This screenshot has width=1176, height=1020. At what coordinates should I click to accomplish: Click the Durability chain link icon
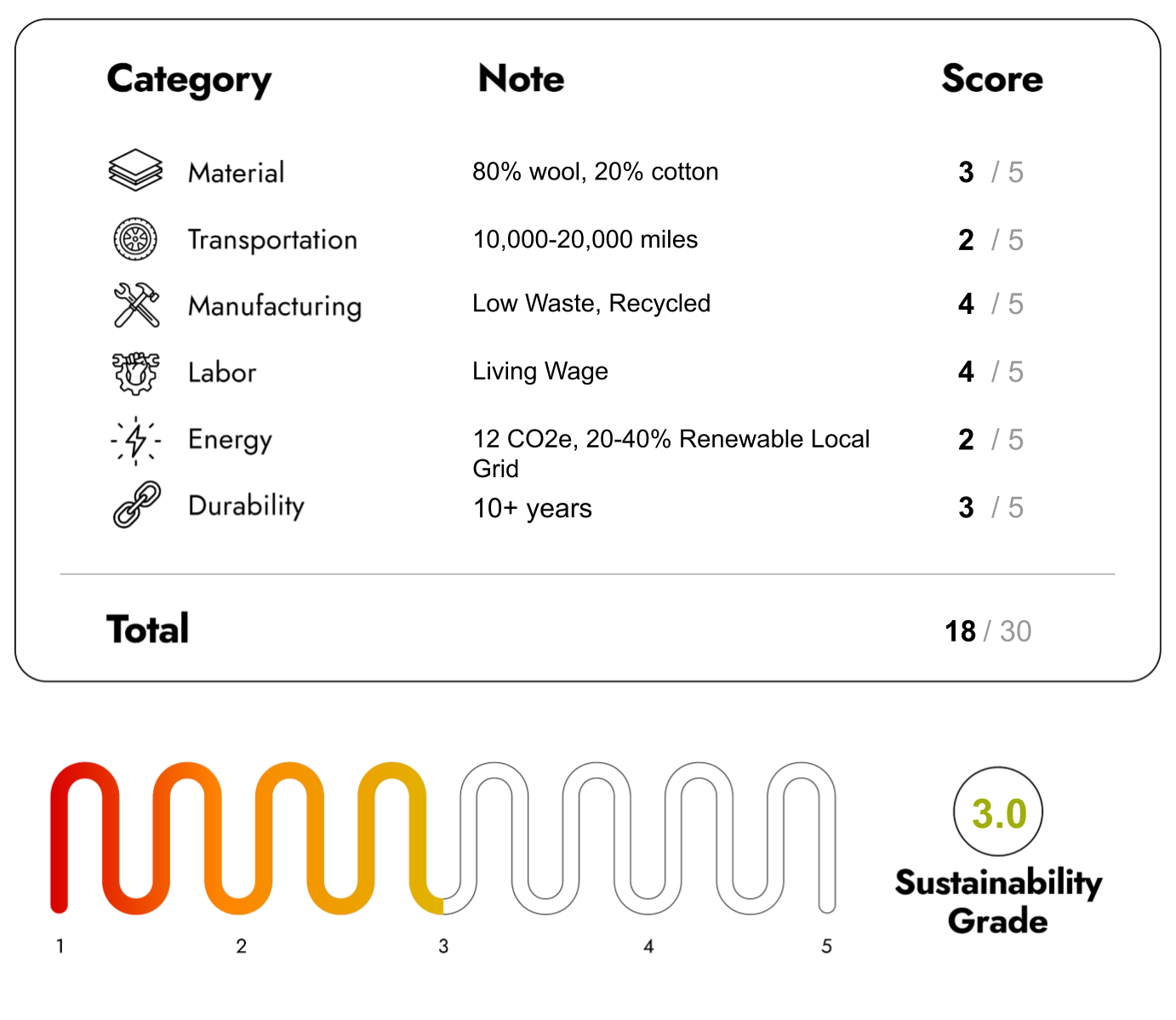coord(136,504)
